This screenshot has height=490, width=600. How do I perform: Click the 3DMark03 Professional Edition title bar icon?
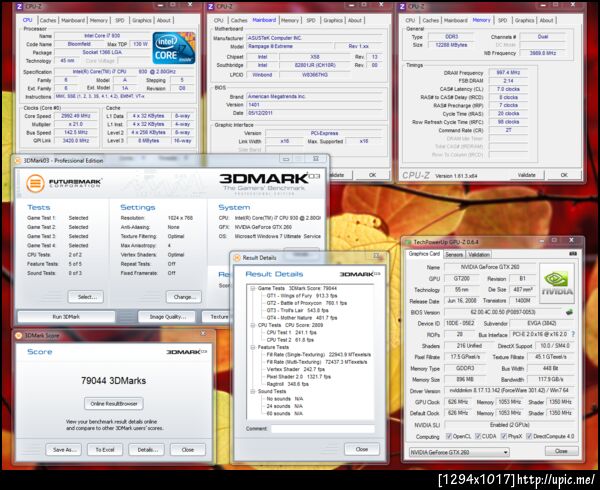pyautogui.click(x=18, y=160)
